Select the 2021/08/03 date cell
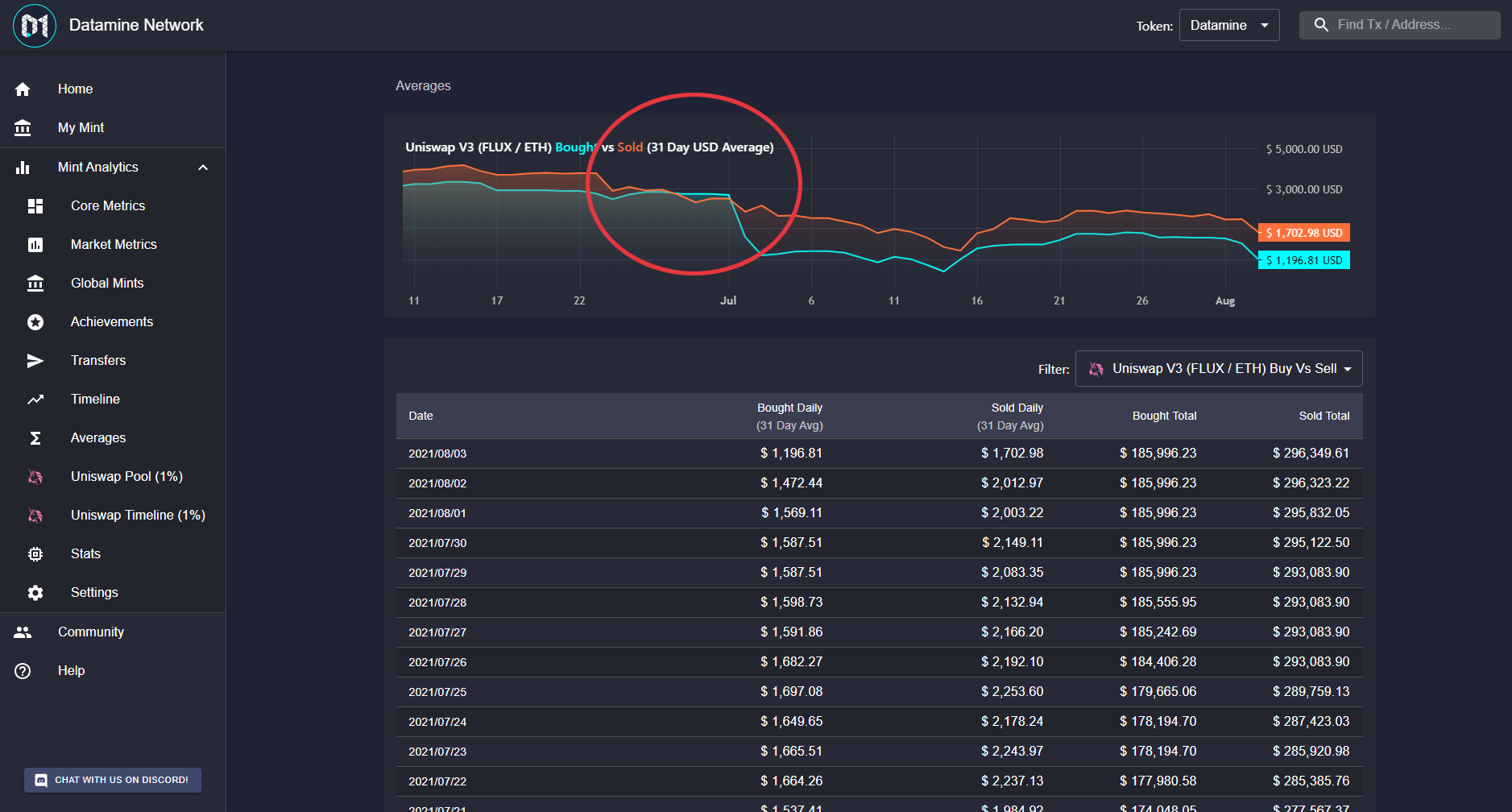Viewport: 1512px width, 812px height. tap(437, 454)
